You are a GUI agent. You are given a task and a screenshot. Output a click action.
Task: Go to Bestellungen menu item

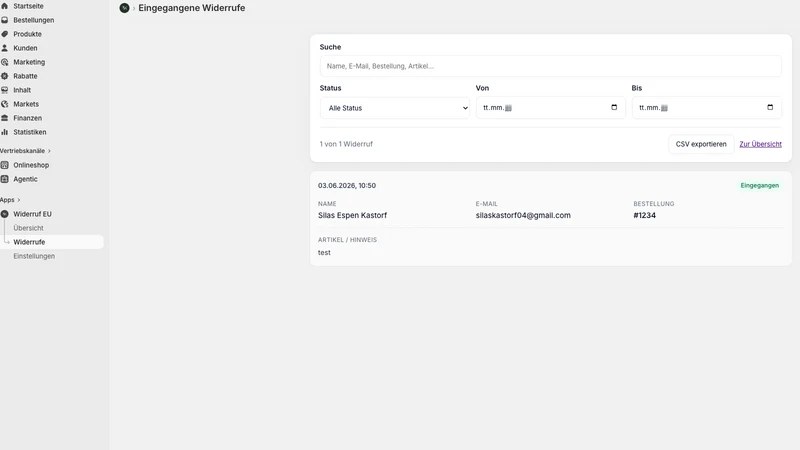34,20
